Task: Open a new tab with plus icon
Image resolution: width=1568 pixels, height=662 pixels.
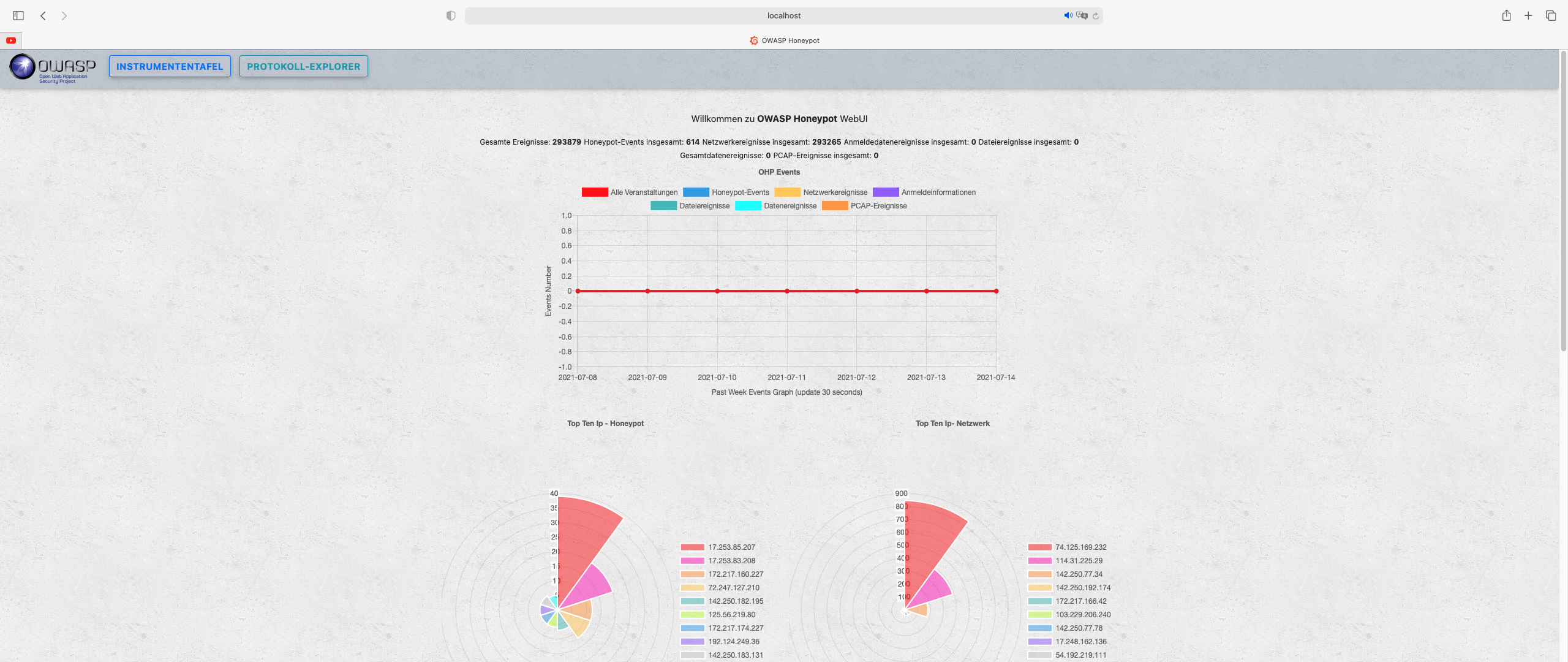Action: point(1528,15)
